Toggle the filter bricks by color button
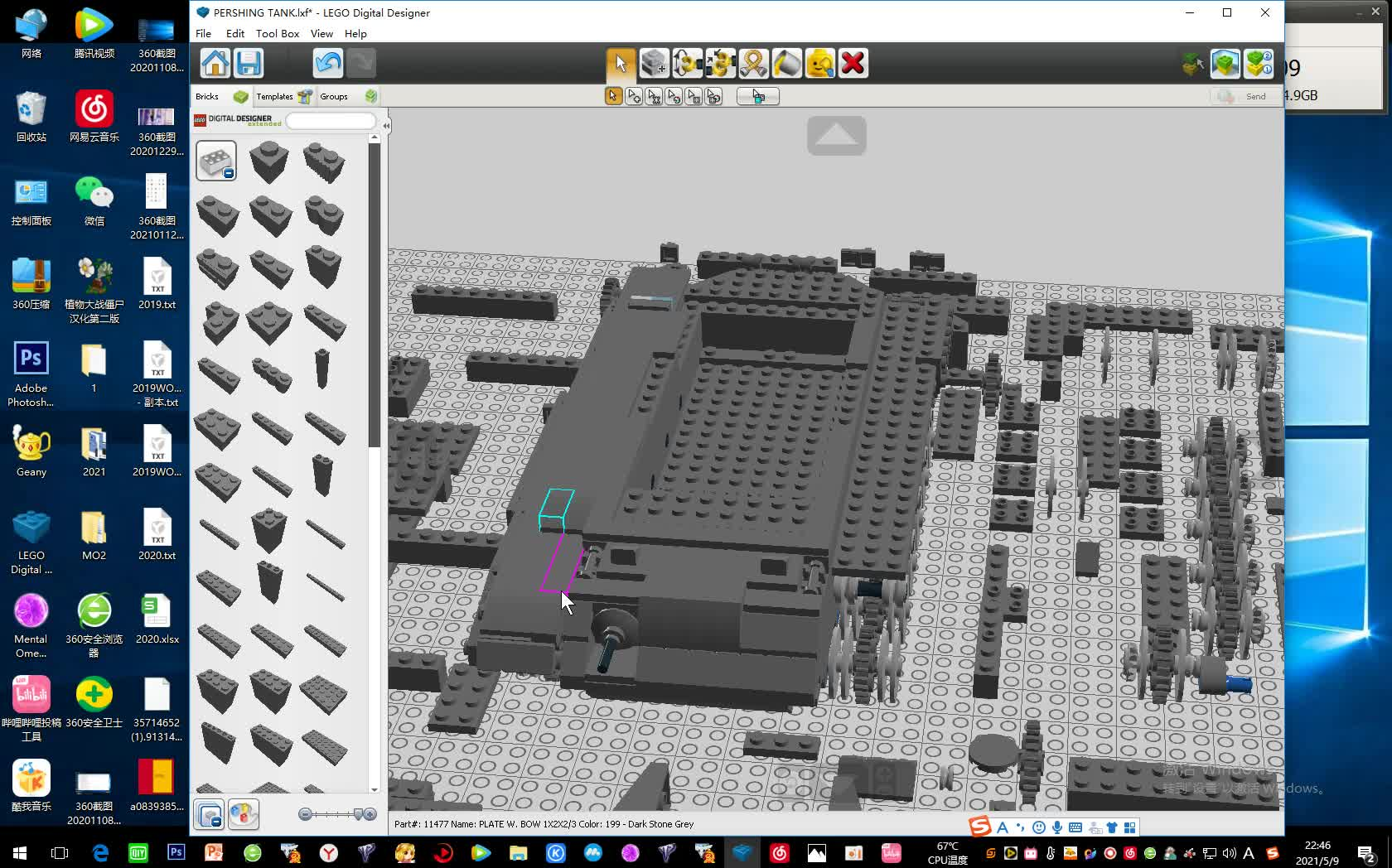1392x868 pixels. coord(244,815)
